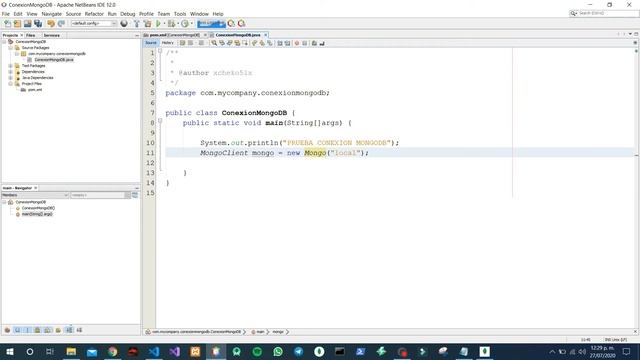The image size is (640, 360).
Task: Open the Members dropdown in Navigator
Action: click(x=35, y=195)
